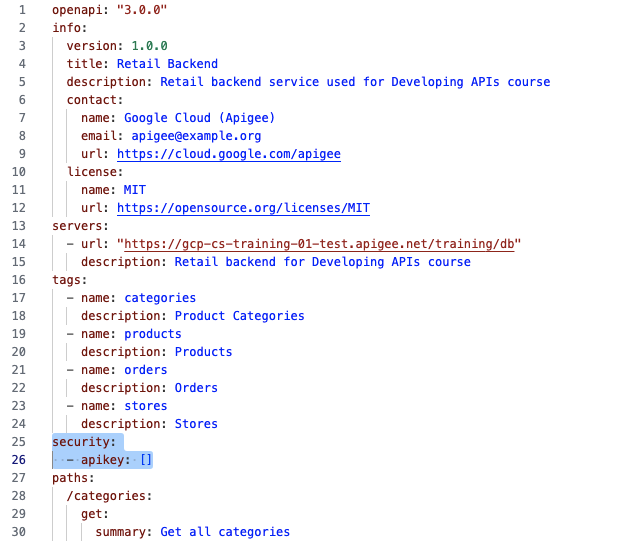Click the tag name products

coord(152,334)
